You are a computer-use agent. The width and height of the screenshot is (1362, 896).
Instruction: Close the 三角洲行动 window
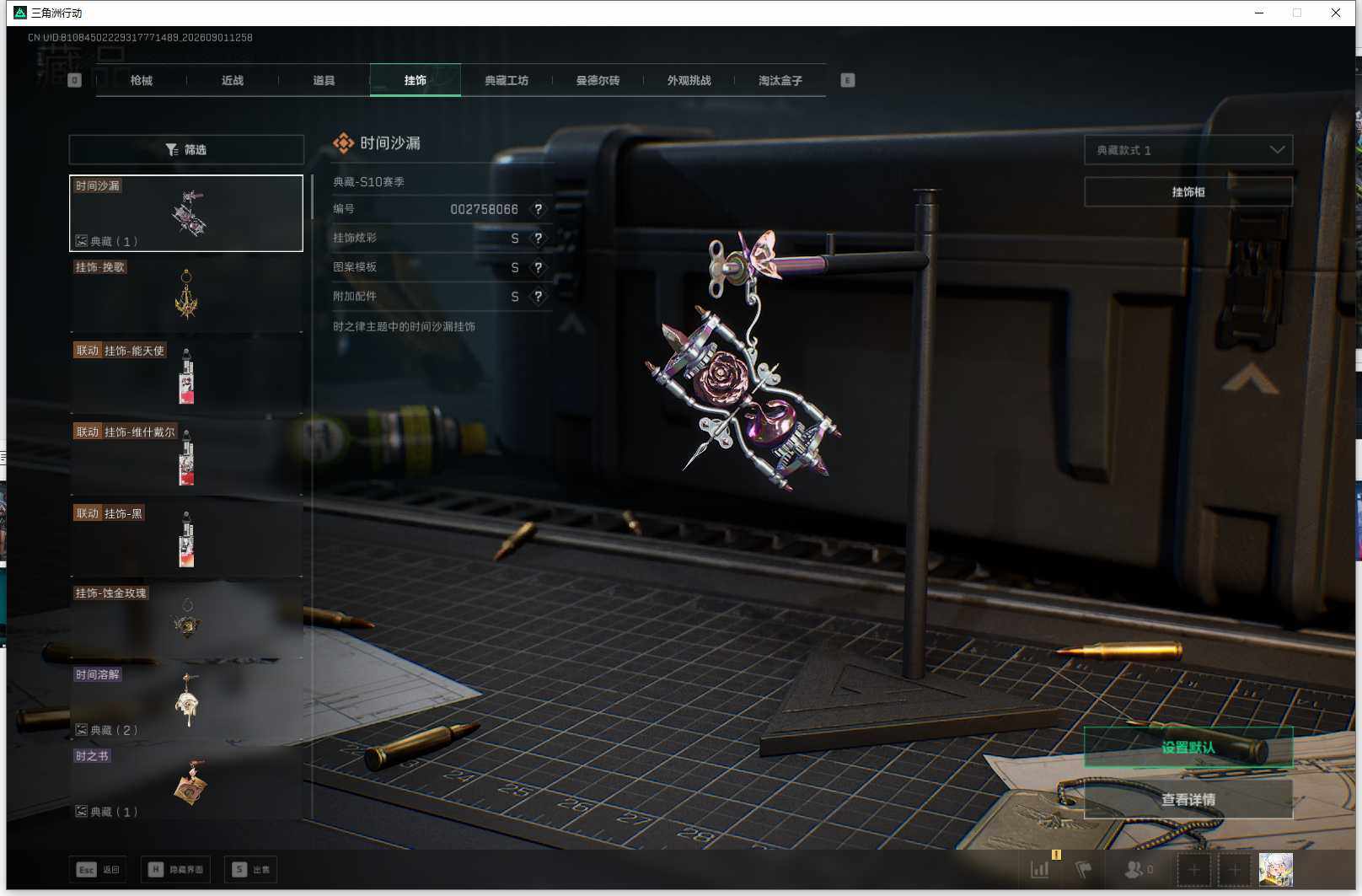coord(1336,13)
